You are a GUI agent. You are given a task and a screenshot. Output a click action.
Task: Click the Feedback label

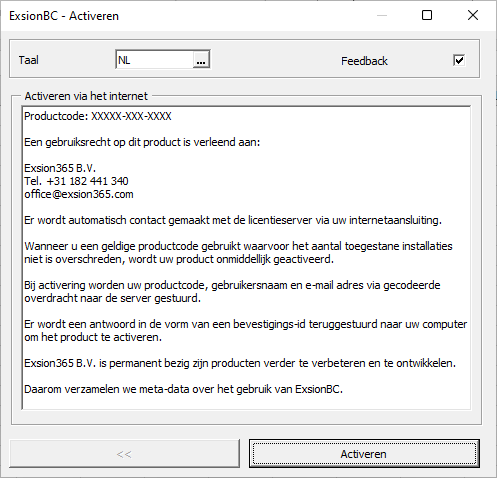click(364, 61)
